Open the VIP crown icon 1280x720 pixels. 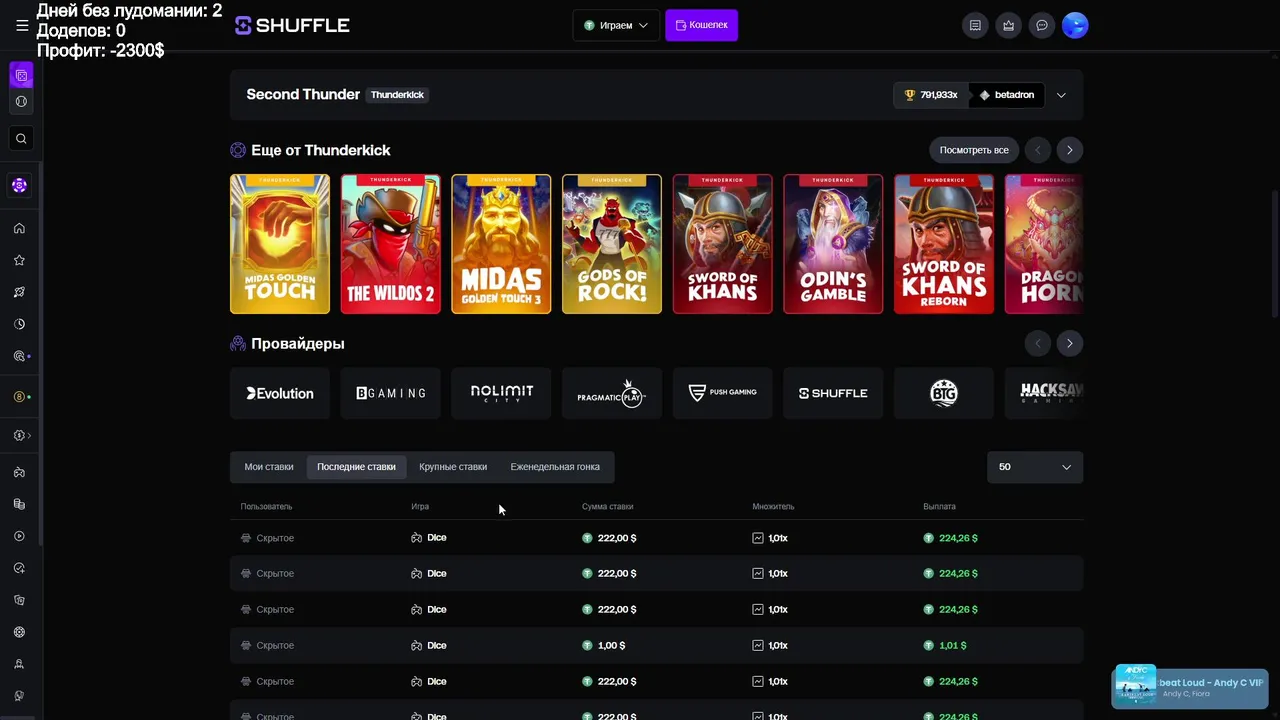[1008, 26]
